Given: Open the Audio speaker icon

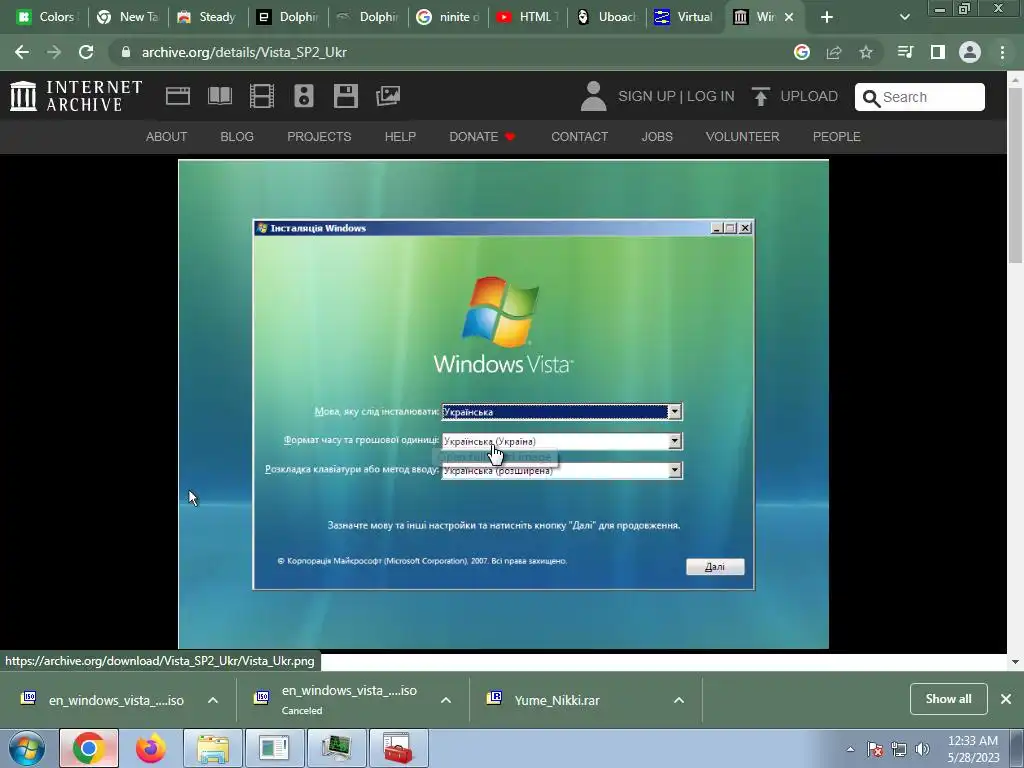Looking at the screenshot, I should coord(304,96).
